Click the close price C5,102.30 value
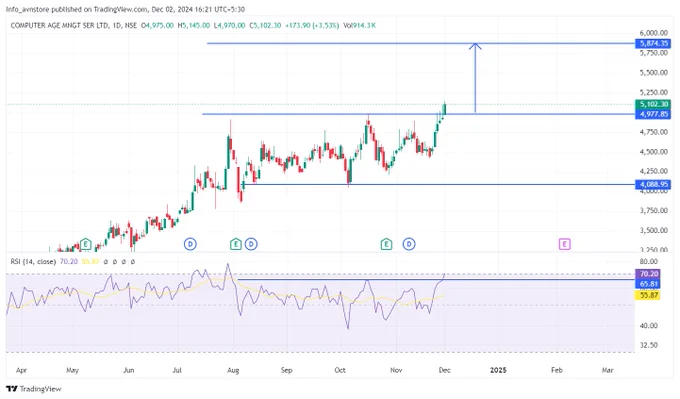The image size is (680, 399). 265,26
